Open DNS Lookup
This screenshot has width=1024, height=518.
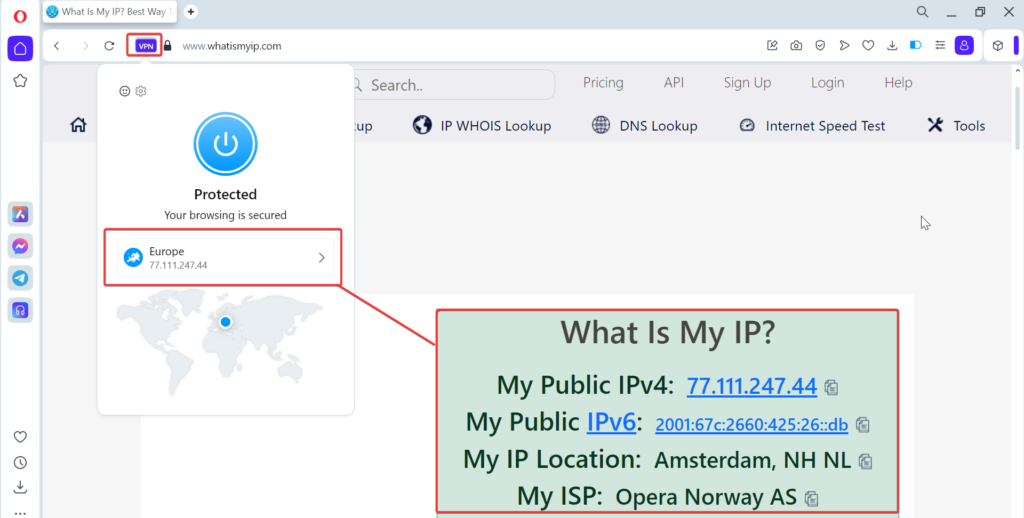[645, 125]
